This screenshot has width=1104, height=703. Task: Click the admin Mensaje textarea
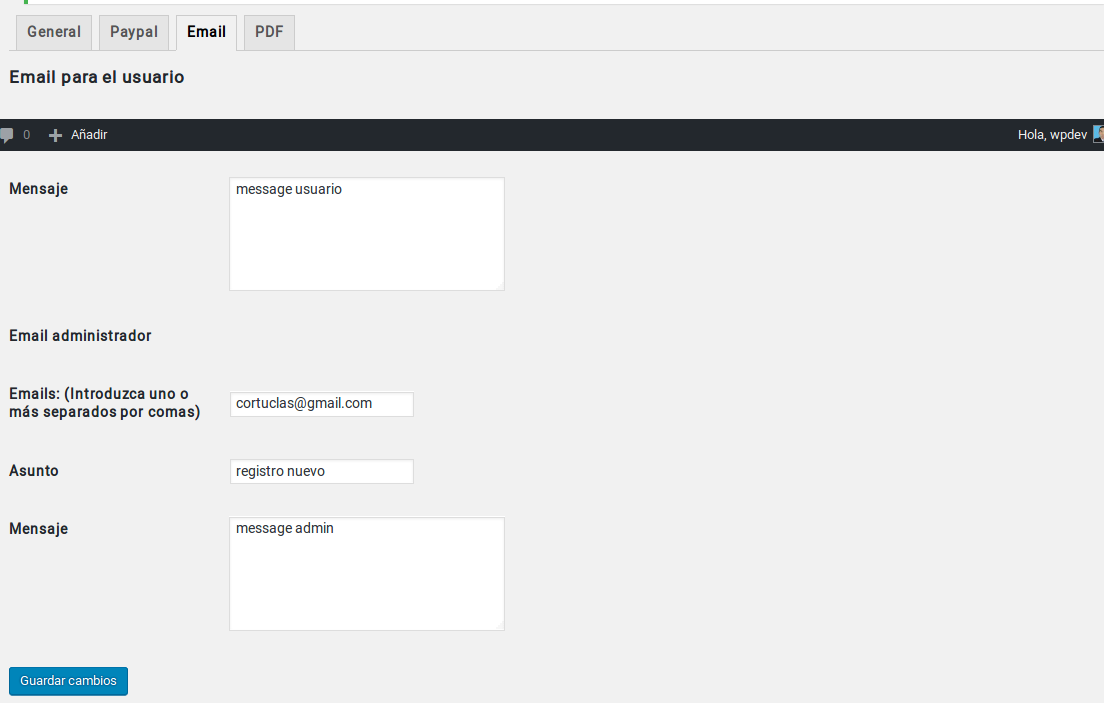[x=367, y=574]
